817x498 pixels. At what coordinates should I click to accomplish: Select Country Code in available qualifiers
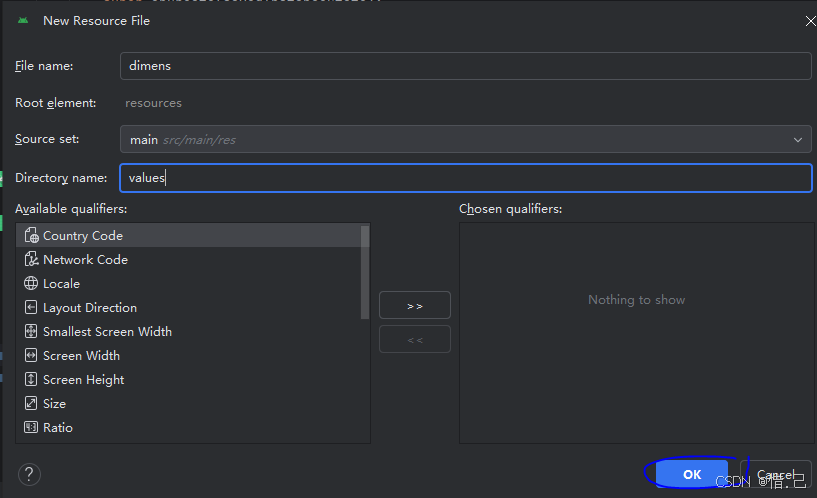[x=189, y=235]
